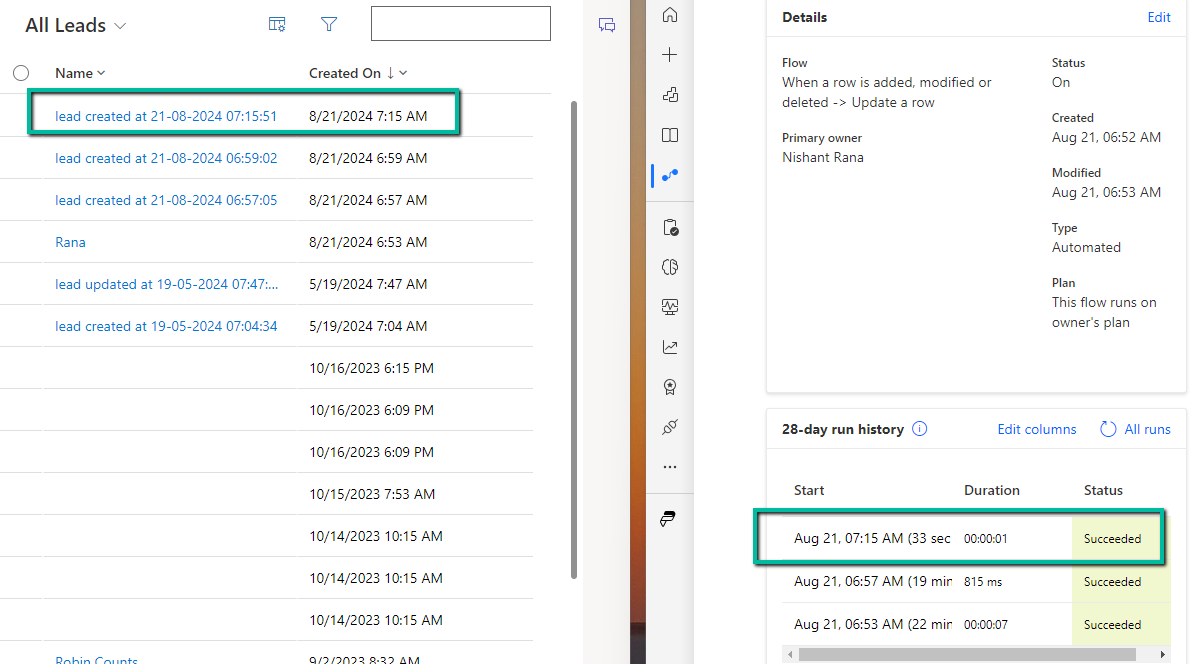Open the Edit columns grid icon
This screenshot has width=1190, height=664.
[277, 24]
